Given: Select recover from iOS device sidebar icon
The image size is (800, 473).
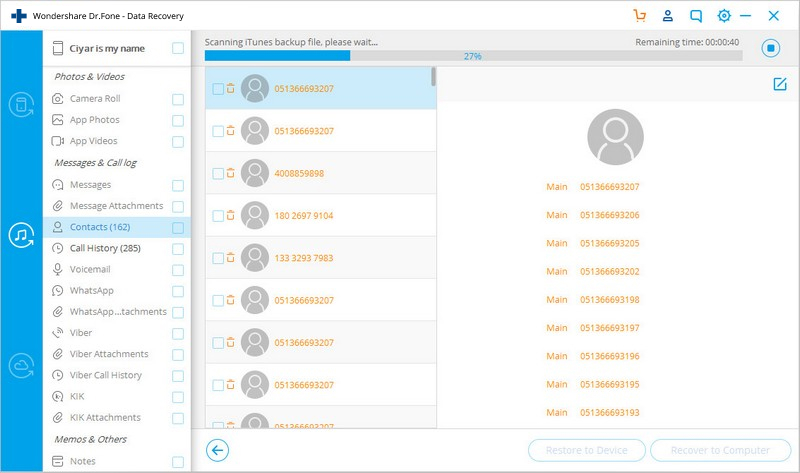Looking at the screenshot, I should pyautogui.click(x=21, y=105).
